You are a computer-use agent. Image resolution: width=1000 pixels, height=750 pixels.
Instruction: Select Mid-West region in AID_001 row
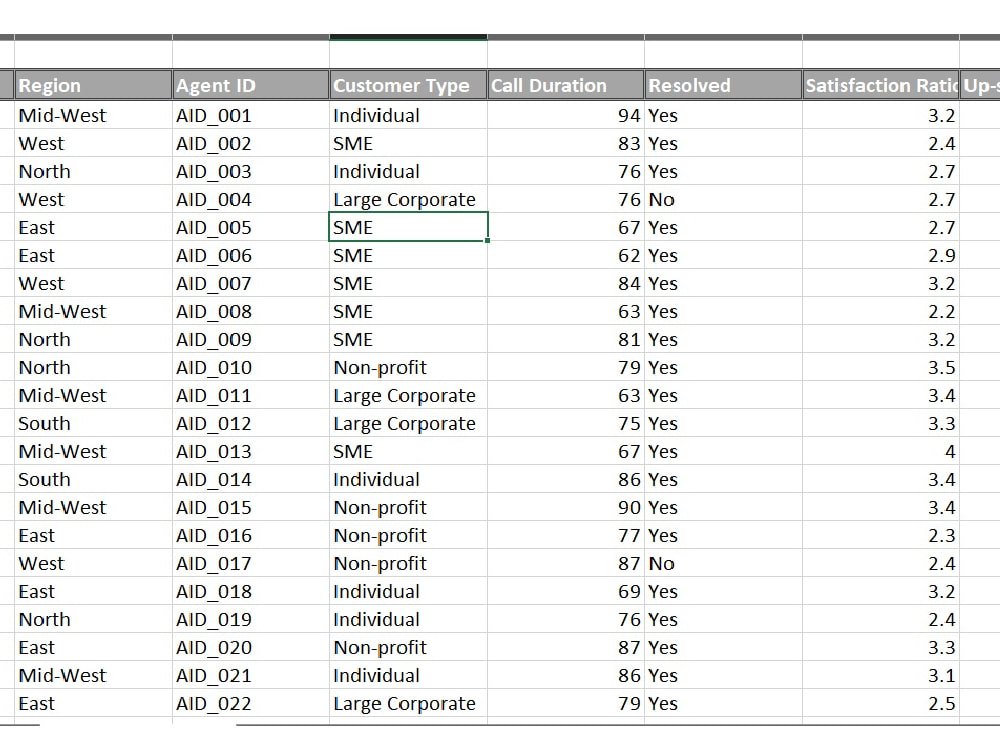(x=93, y=115)
